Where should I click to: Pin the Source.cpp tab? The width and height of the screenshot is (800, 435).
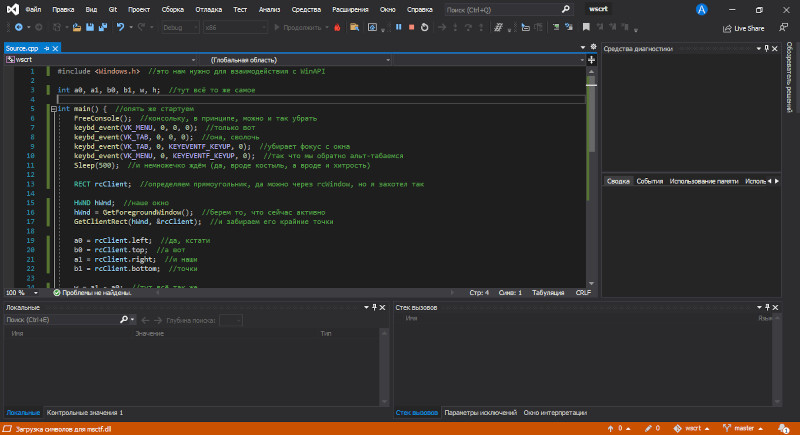pyautogui.click(x=46, y=48)
